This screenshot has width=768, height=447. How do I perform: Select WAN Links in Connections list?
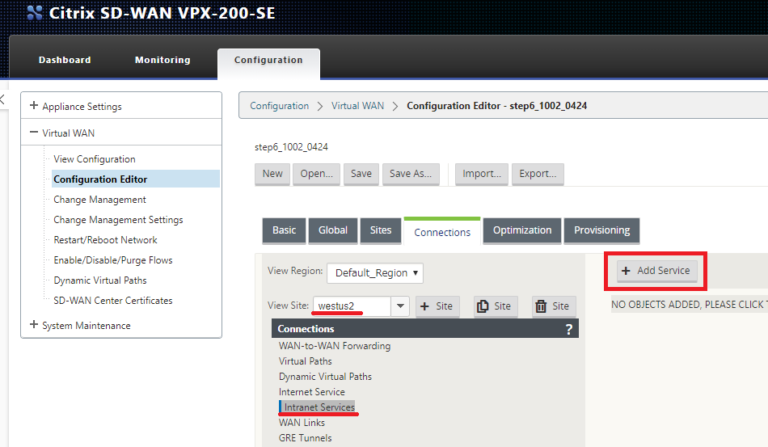coord(302,423)
